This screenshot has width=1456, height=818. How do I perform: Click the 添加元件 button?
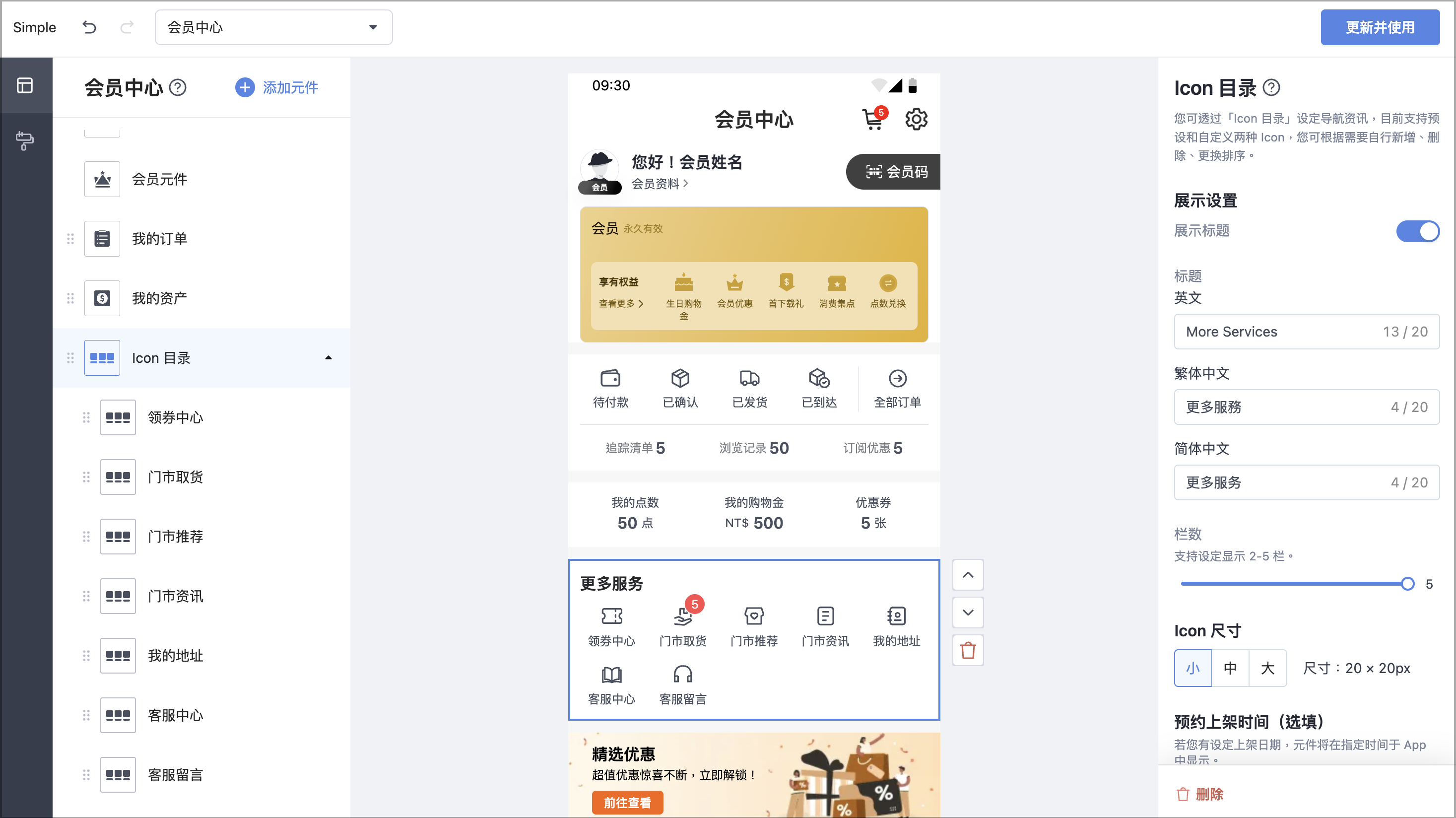point(276,88)
